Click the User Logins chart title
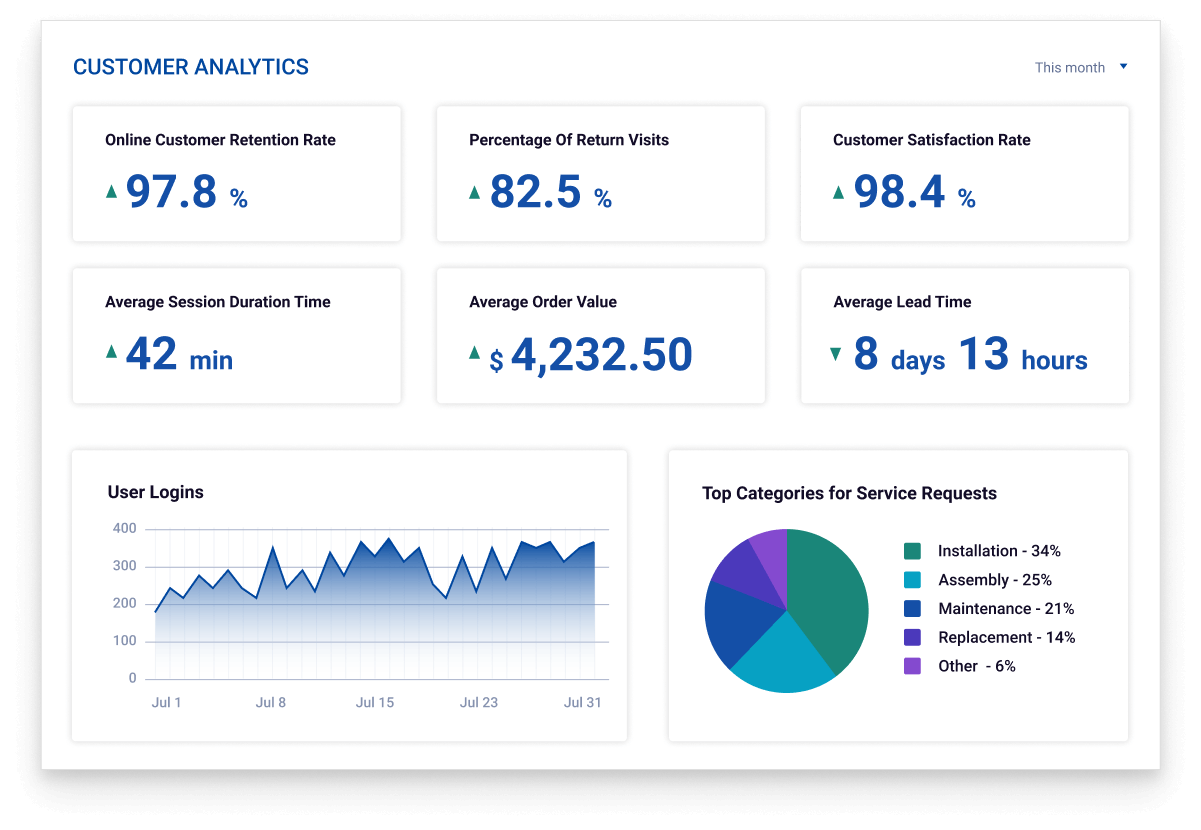The height and width of the screenshot is (830, 1201). pos(155,492)
